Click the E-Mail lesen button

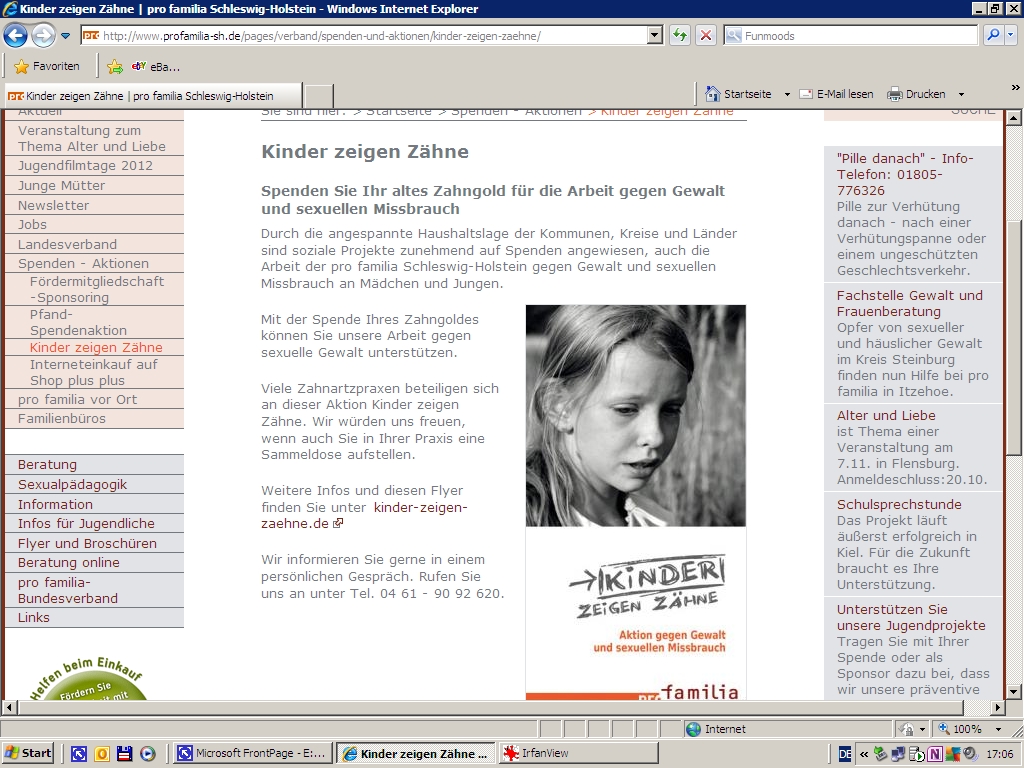pyautogui.click(x=837, y=94)
